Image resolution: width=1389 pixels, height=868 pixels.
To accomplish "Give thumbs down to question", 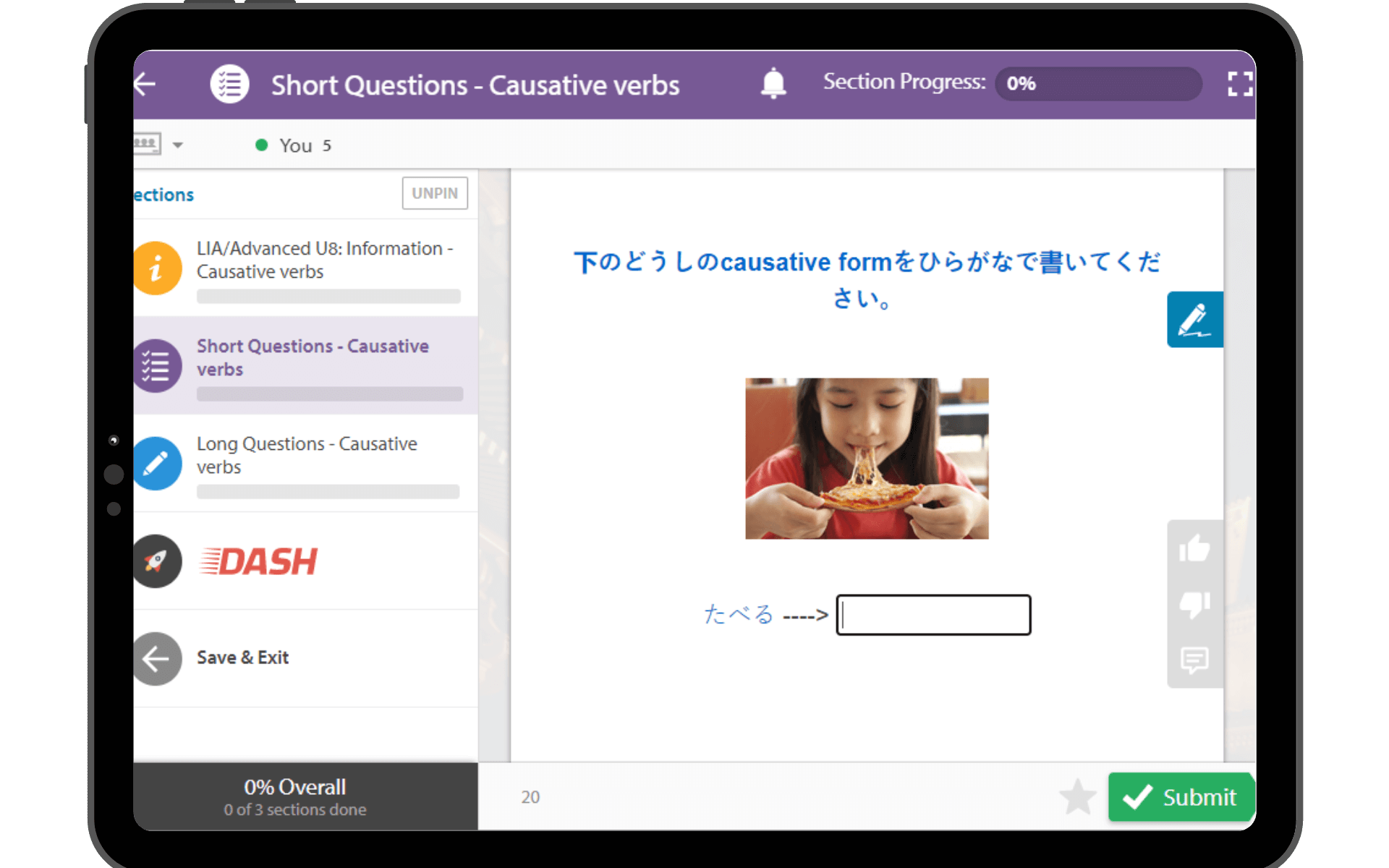I will click(1194, 604).
